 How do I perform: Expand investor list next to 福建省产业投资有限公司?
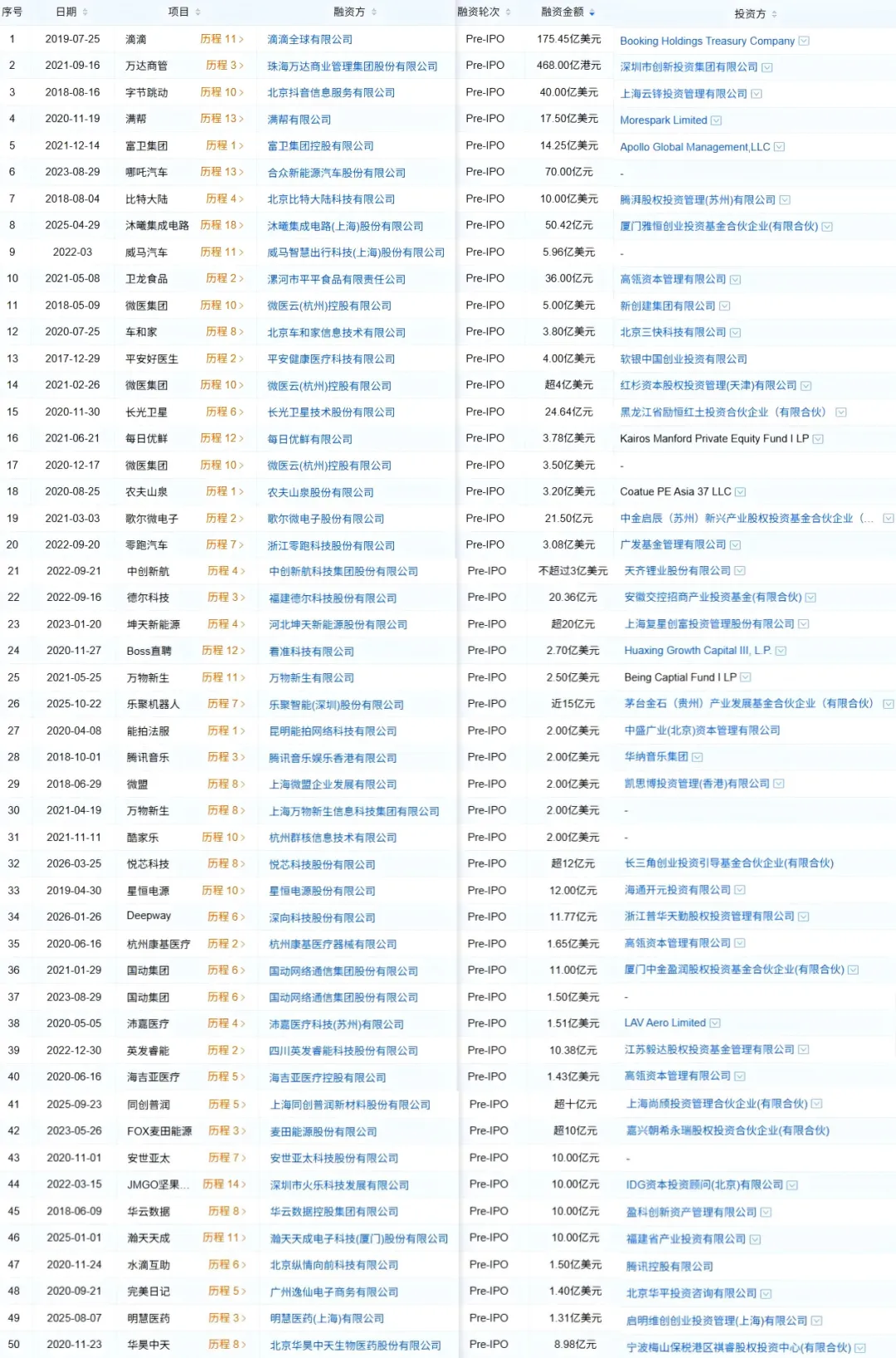coord(755,1239)
